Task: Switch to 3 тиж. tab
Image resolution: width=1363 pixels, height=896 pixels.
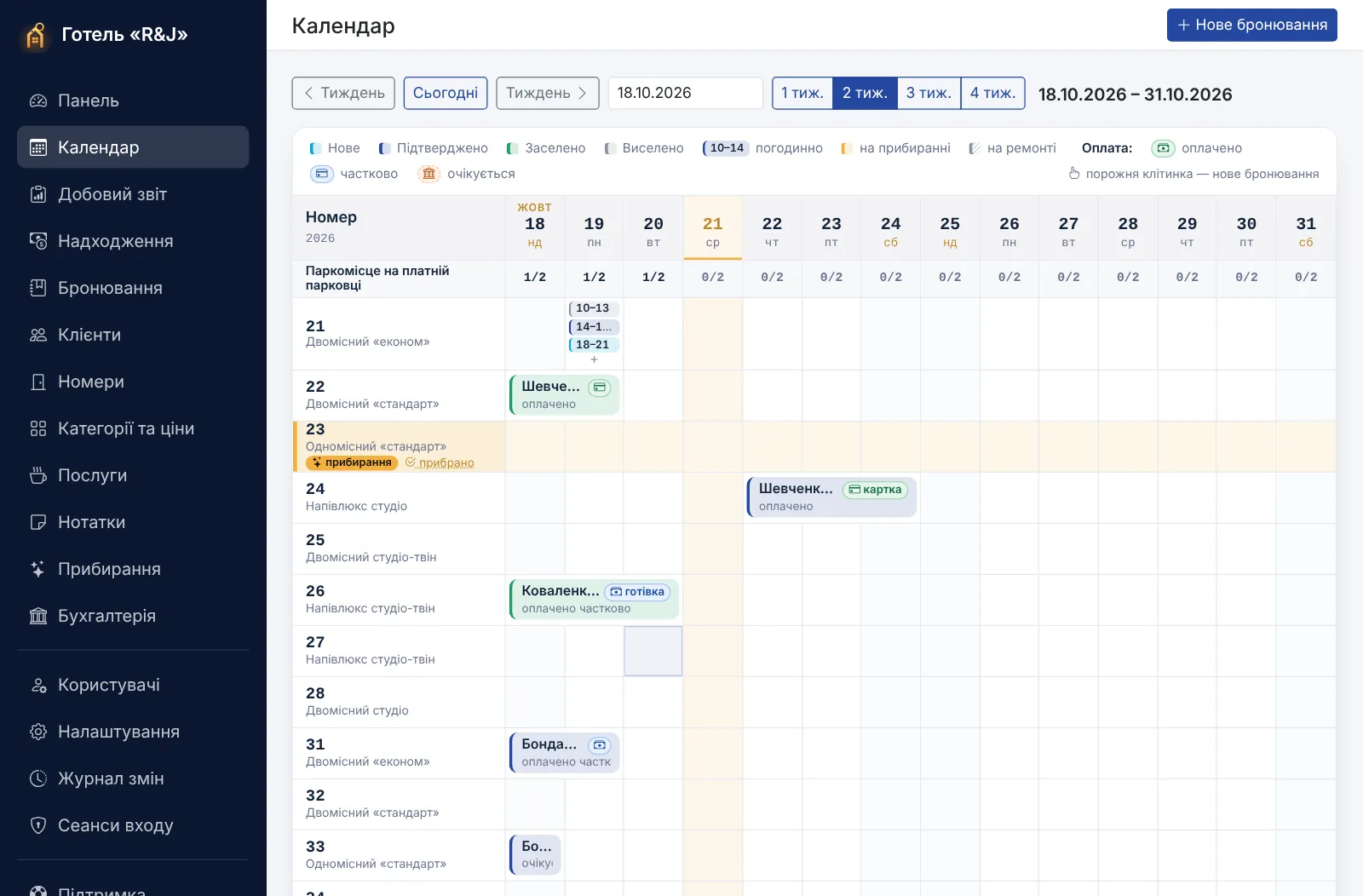Action: click(929, 93)
